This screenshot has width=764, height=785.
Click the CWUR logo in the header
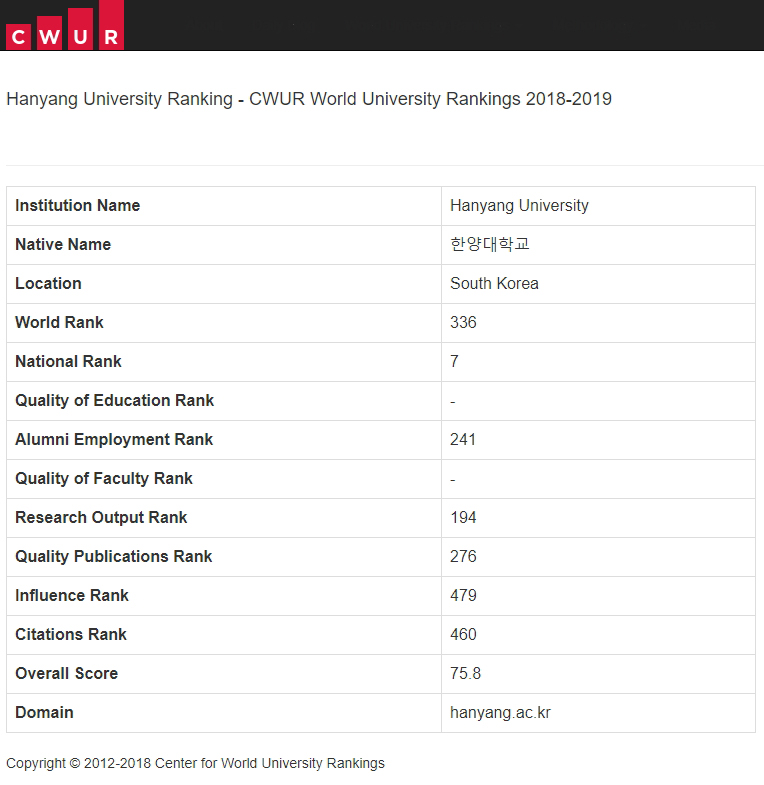click(x=64, y=26)
